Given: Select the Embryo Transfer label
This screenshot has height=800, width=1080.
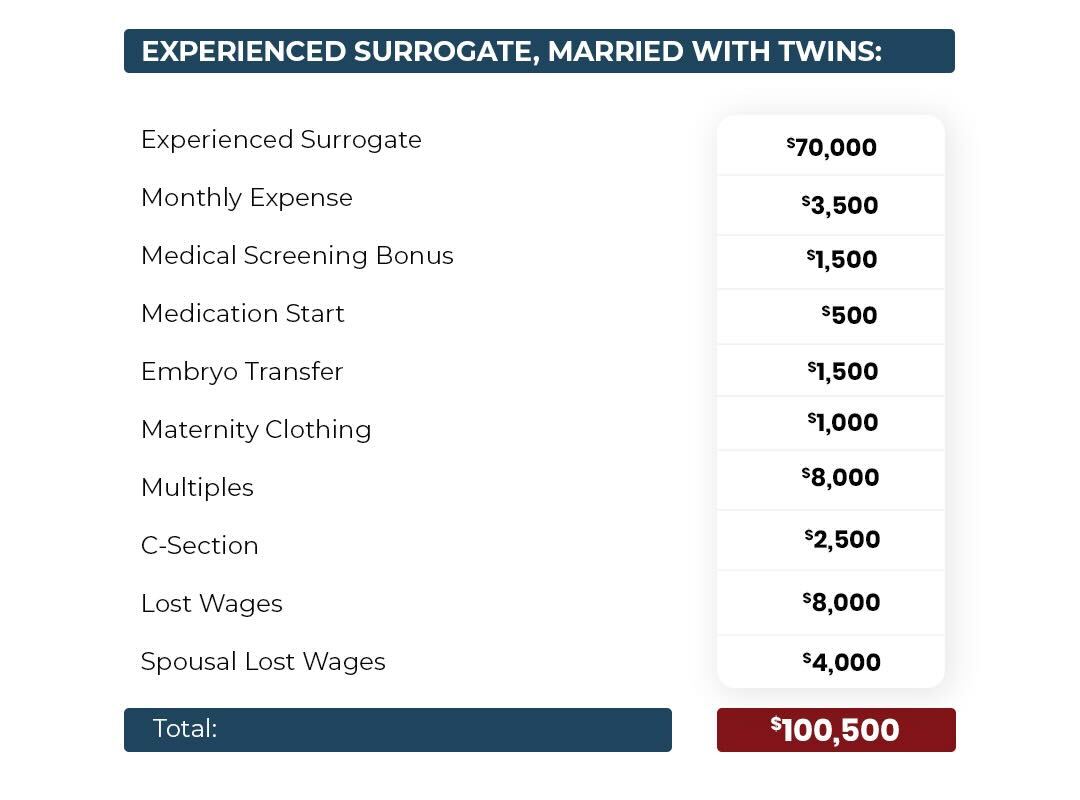Looking at the screenshot, I should pos(242,372).
